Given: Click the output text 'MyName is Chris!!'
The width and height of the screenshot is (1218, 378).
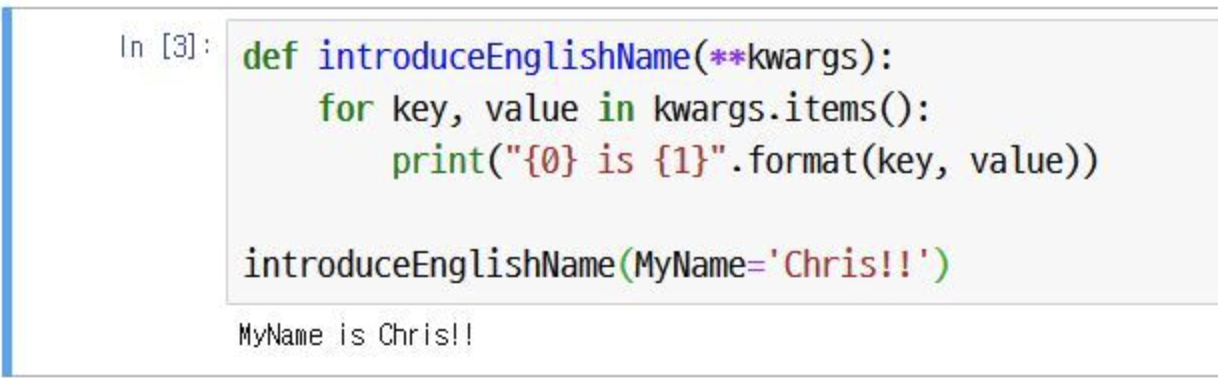Looking at the screenshot, I should pos(356,335).
